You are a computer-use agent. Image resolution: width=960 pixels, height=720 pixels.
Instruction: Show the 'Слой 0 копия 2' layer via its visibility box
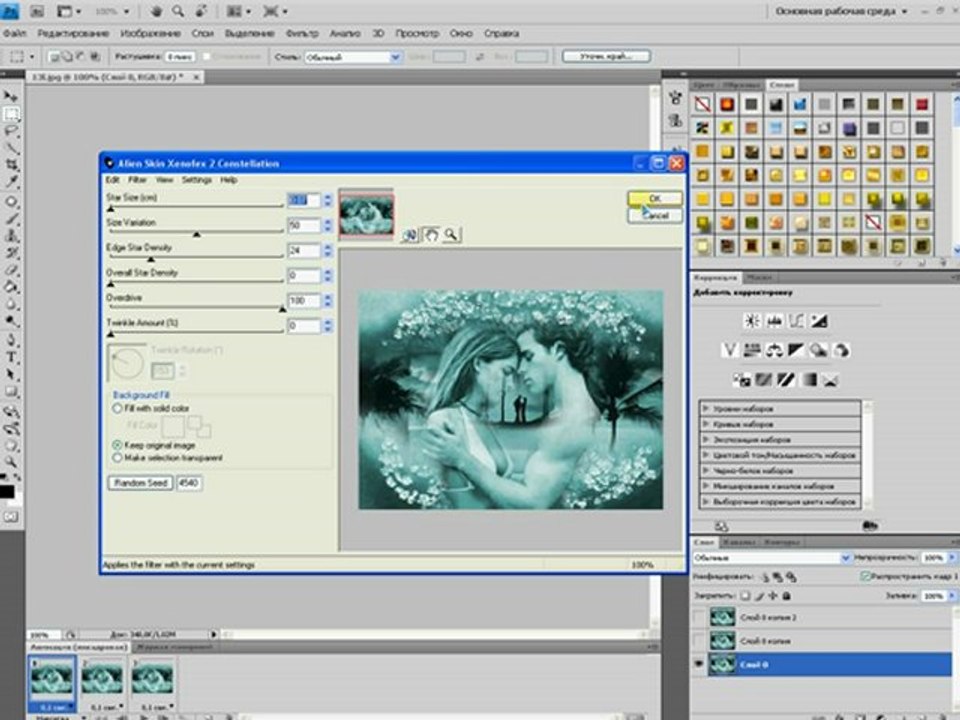698,617
